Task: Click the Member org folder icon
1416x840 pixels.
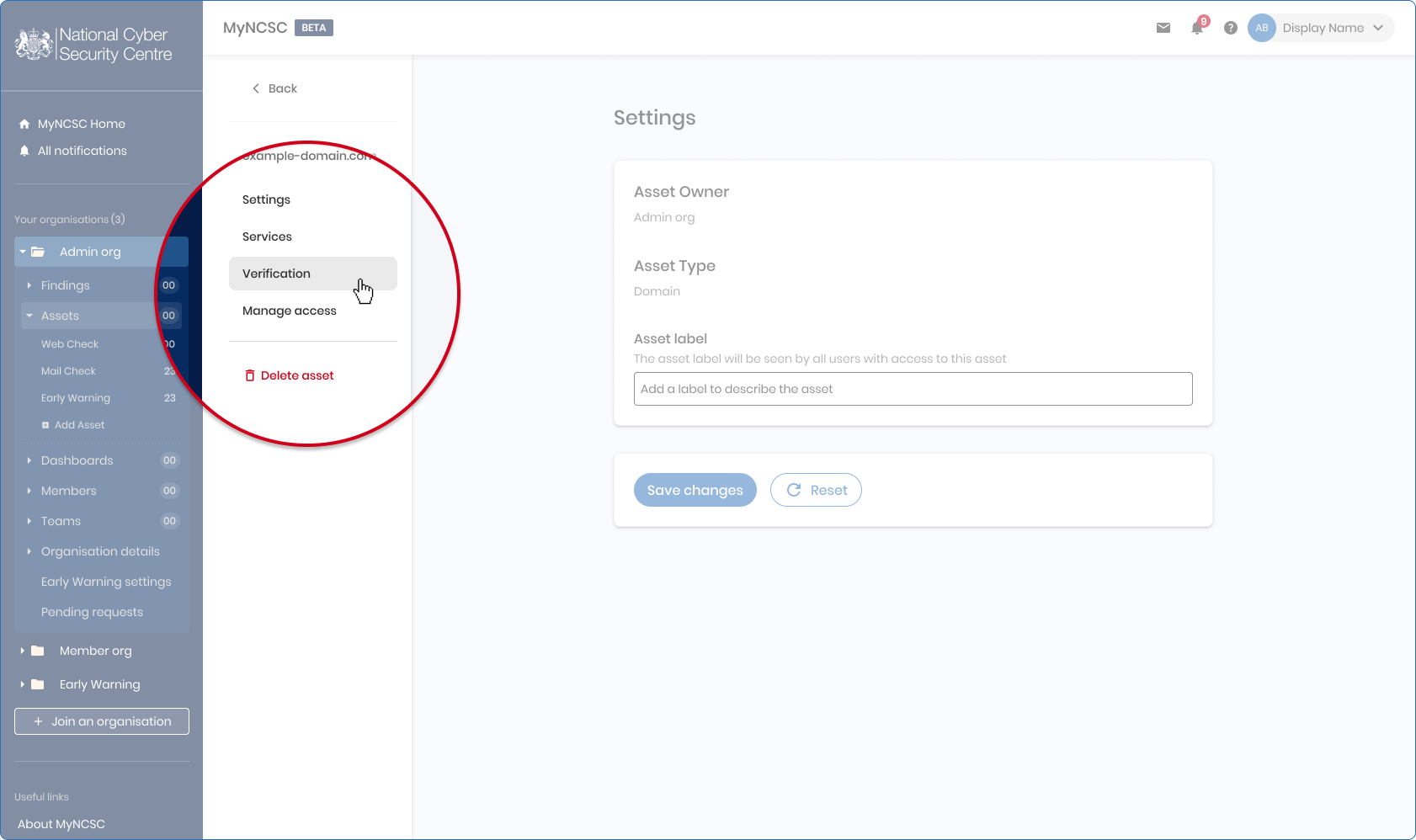Action: (x=38, y=651)
